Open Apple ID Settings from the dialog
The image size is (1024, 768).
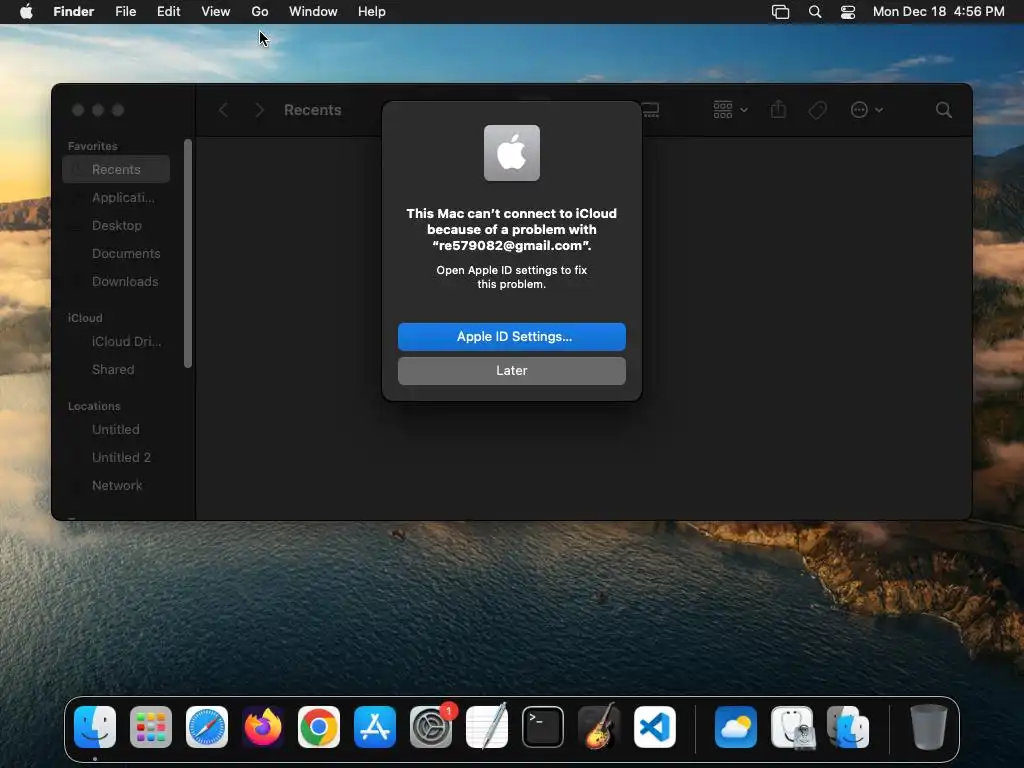point(511,336)
